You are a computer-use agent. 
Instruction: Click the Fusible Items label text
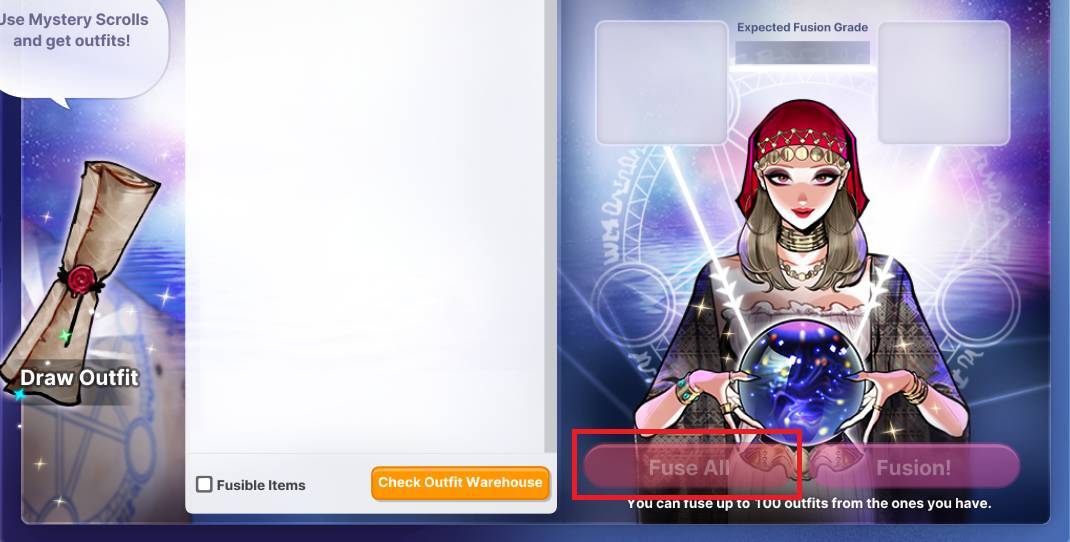[261, 485]
